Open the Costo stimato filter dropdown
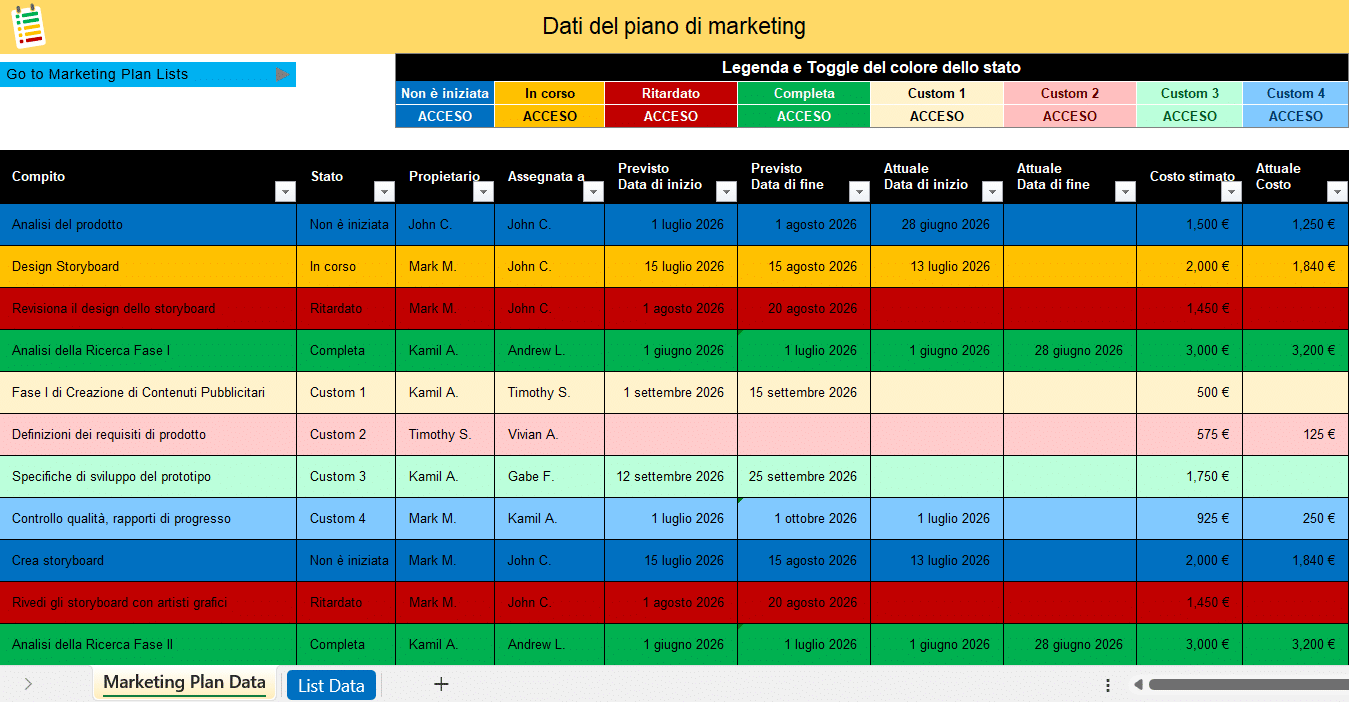The width and height of the screenshot is (1349, 702). 1231,192
